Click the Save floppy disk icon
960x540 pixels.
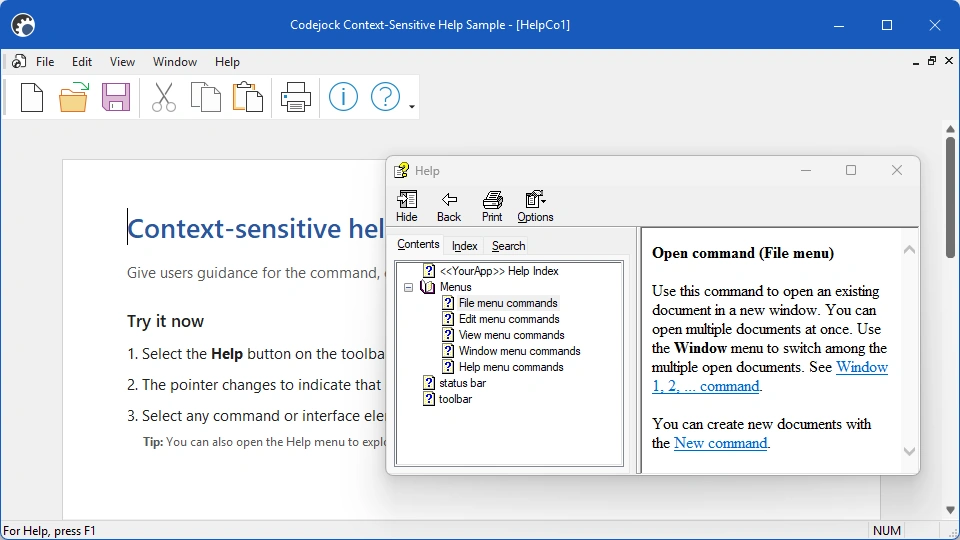tap(116, 97)
